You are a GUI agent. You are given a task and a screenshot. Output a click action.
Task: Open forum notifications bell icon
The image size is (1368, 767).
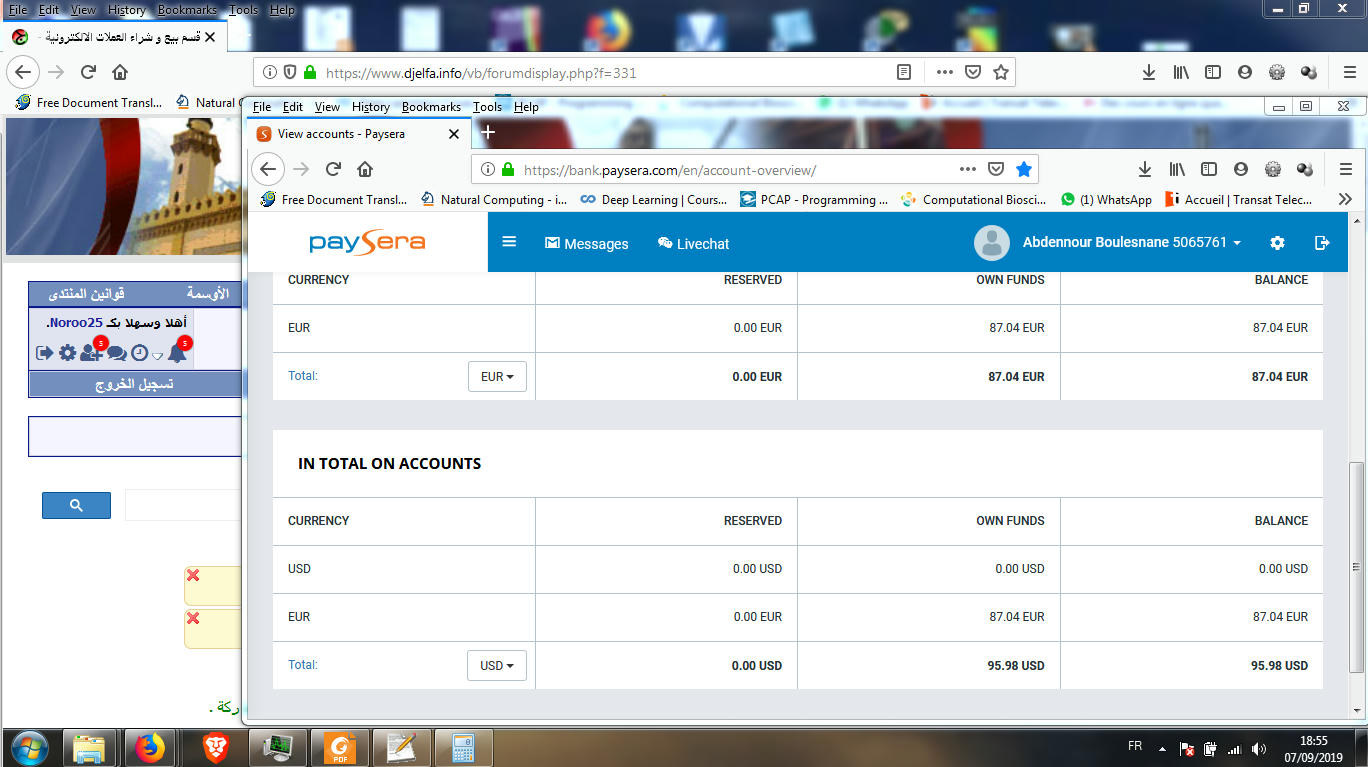[177, 352]
